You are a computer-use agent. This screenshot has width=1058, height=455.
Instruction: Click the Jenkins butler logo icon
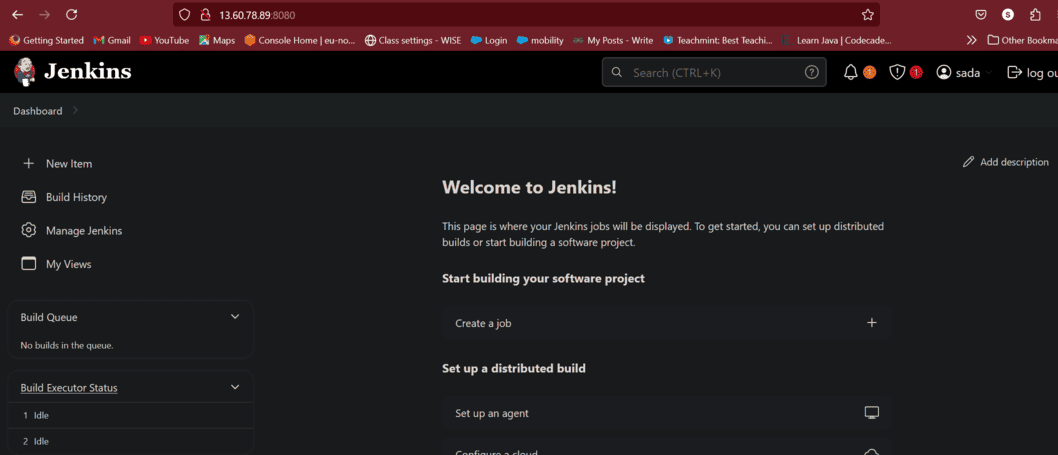[26, 72]
